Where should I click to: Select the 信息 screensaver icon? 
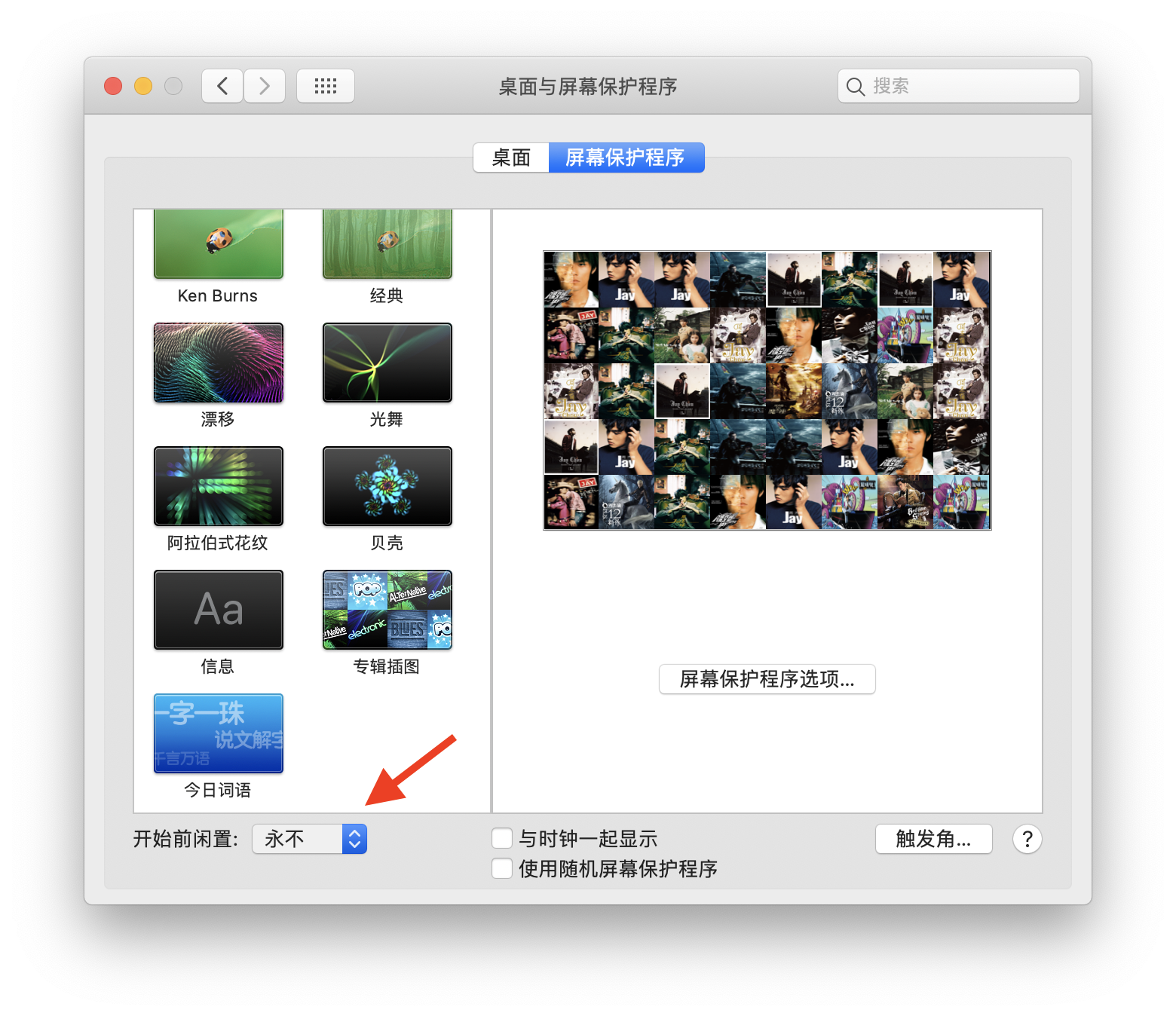[218, 610]
